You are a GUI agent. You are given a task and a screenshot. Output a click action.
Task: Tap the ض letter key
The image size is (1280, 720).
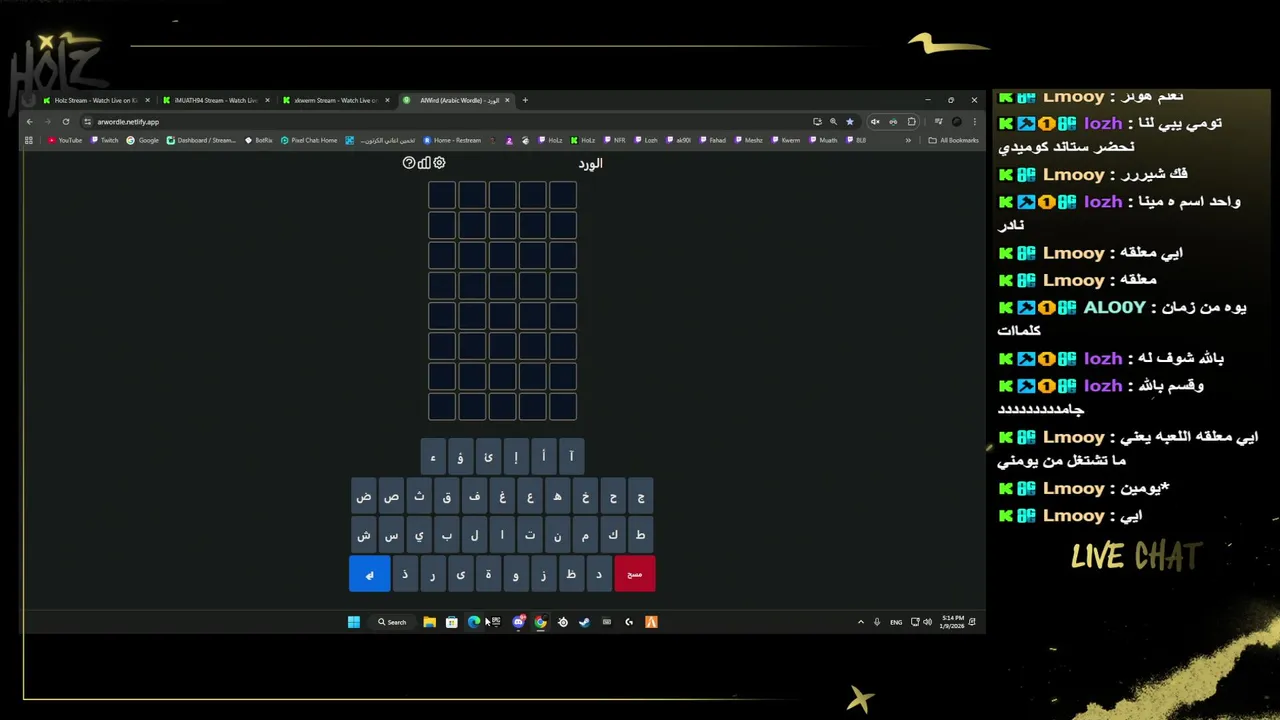coord(364,496)
